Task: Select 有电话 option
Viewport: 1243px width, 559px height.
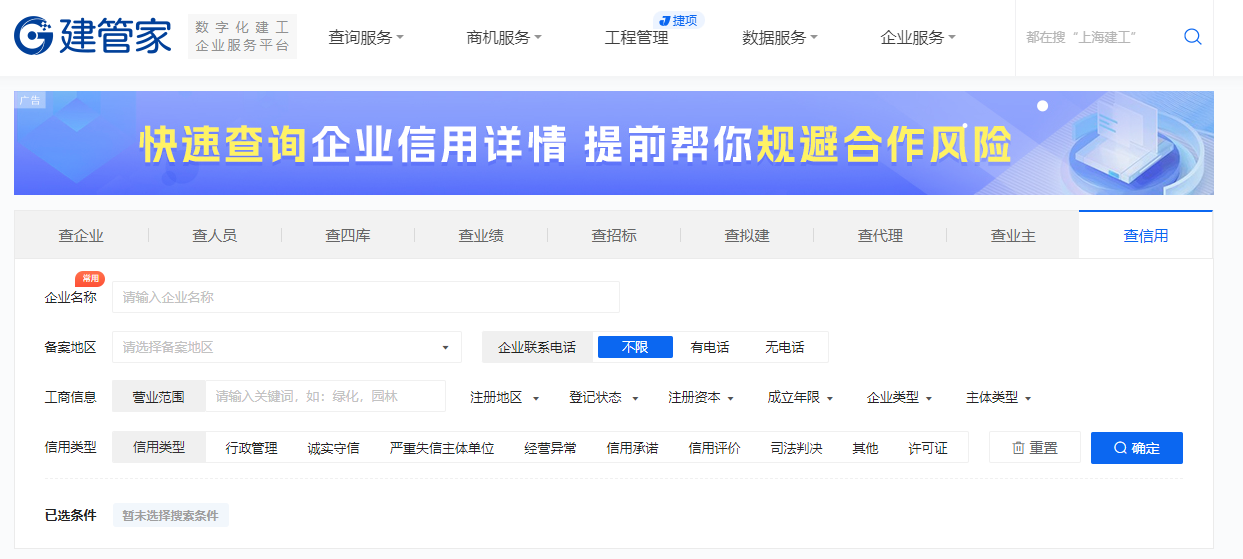Action: (x=710, y=347)
